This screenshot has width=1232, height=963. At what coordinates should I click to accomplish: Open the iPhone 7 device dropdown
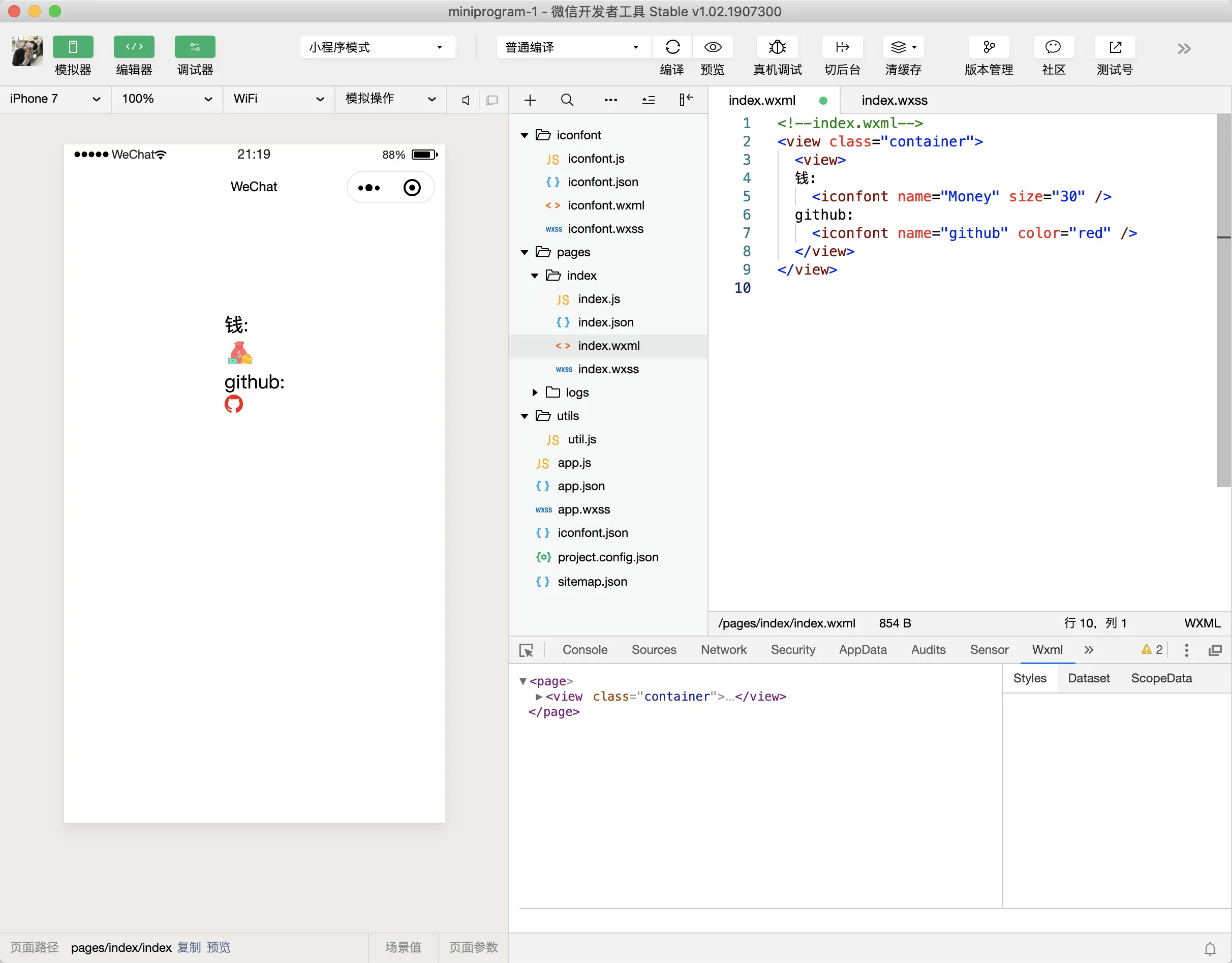pos(55,99)
